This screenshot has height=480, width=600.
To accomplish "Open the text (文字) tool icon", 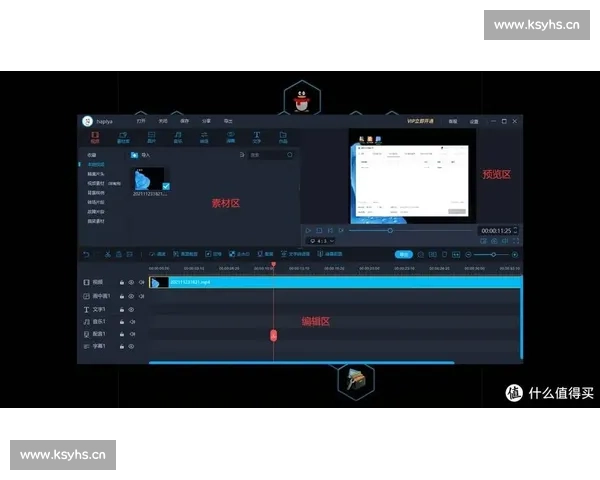I will (x=256, y=135).
